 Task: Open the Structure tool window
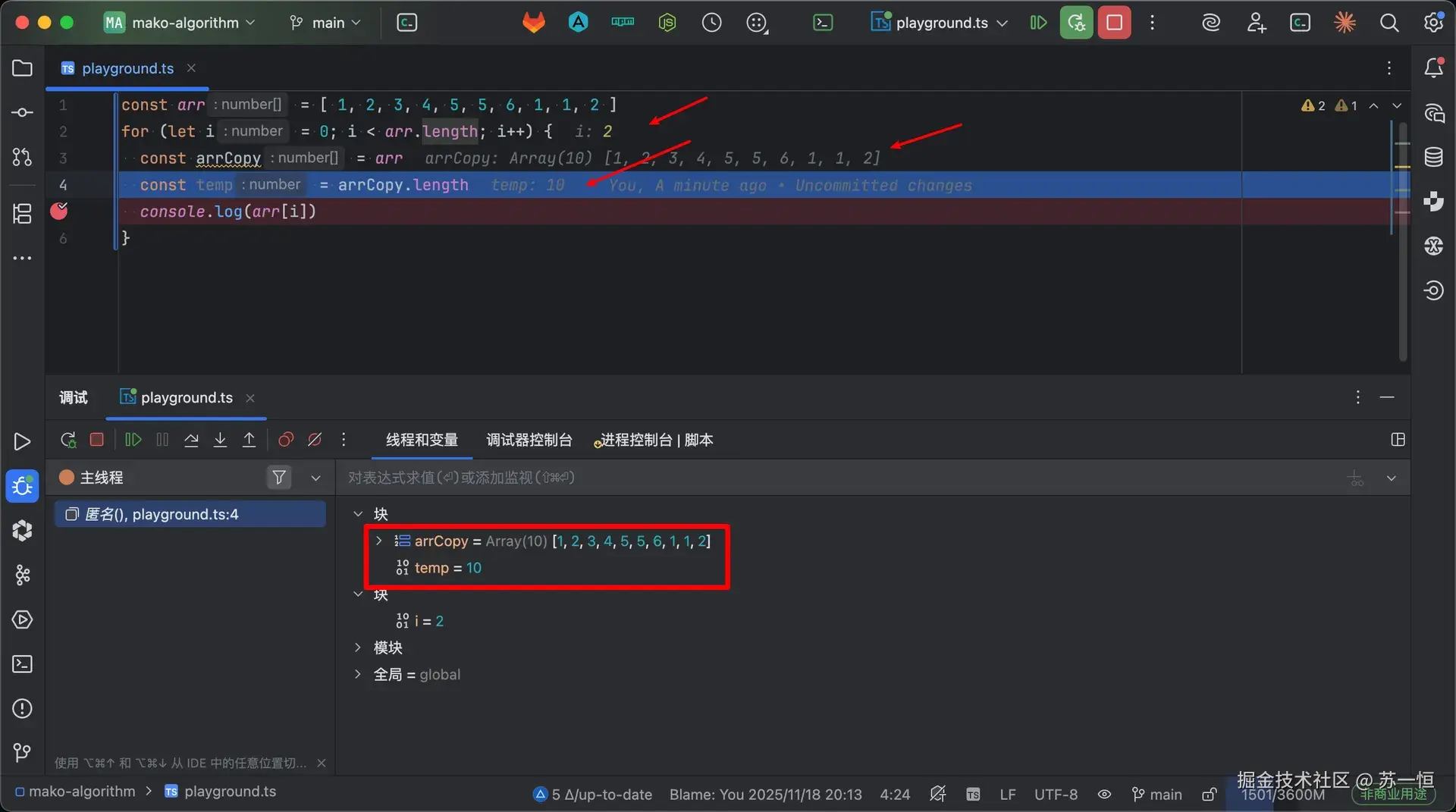(x=22, y=214)
